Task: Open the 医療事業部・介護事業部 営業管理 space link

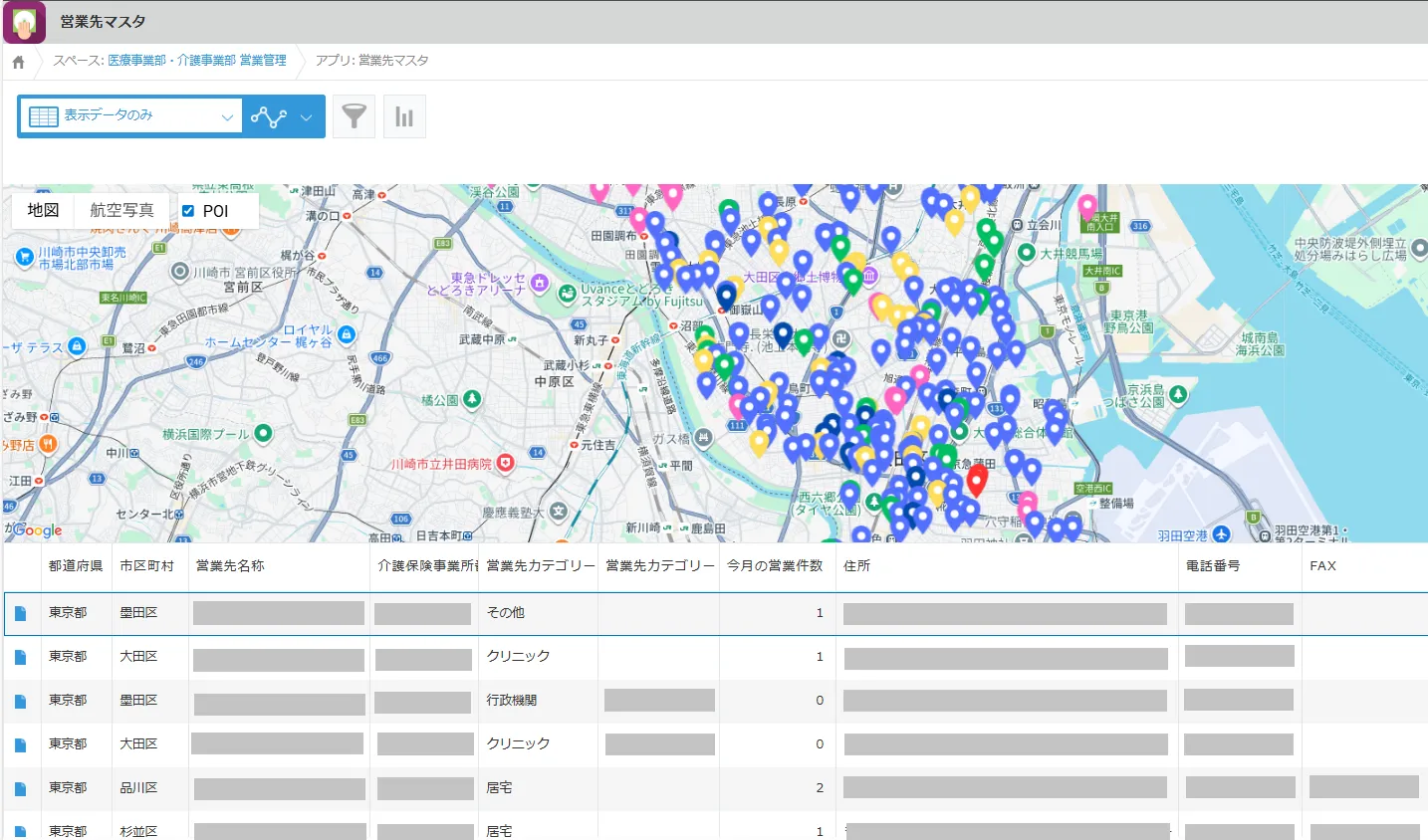Action: (196, 61)
